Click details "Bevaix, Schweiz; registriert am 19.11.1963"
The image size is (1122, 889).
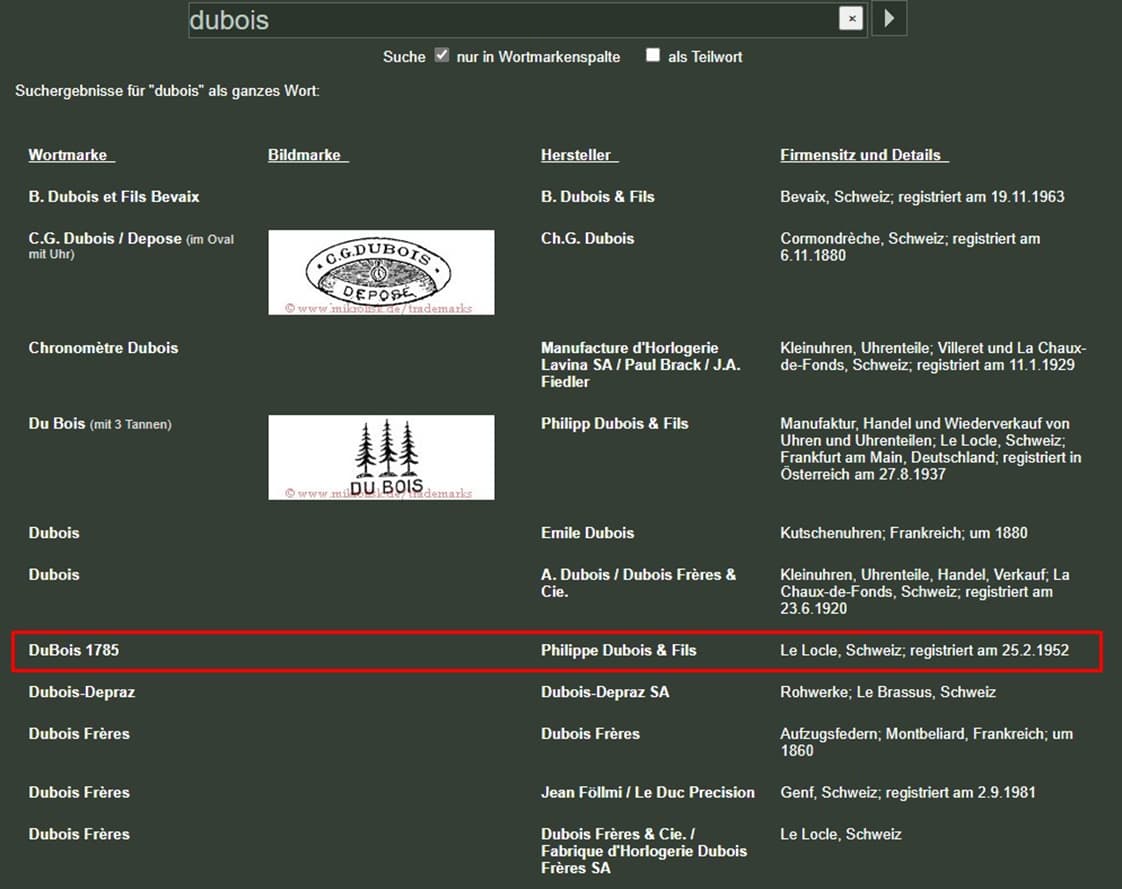point(922,197)
